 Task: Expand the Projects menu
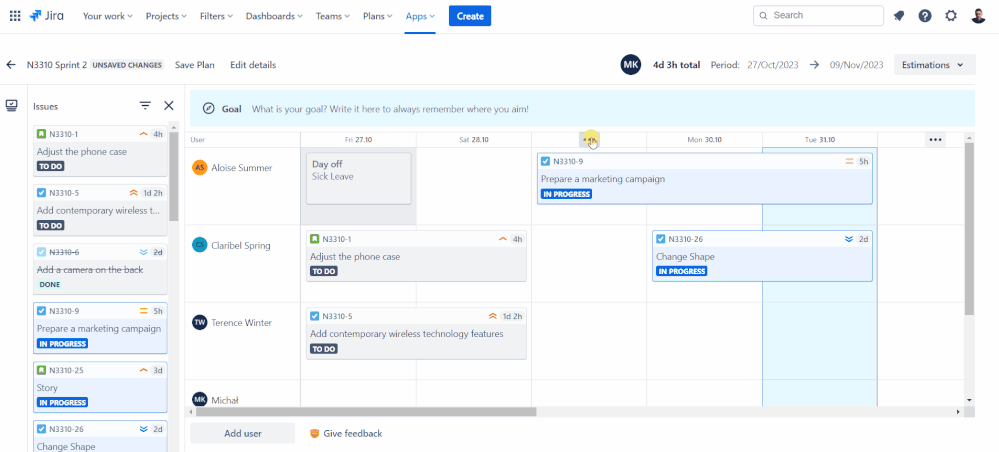click(166, 16)
